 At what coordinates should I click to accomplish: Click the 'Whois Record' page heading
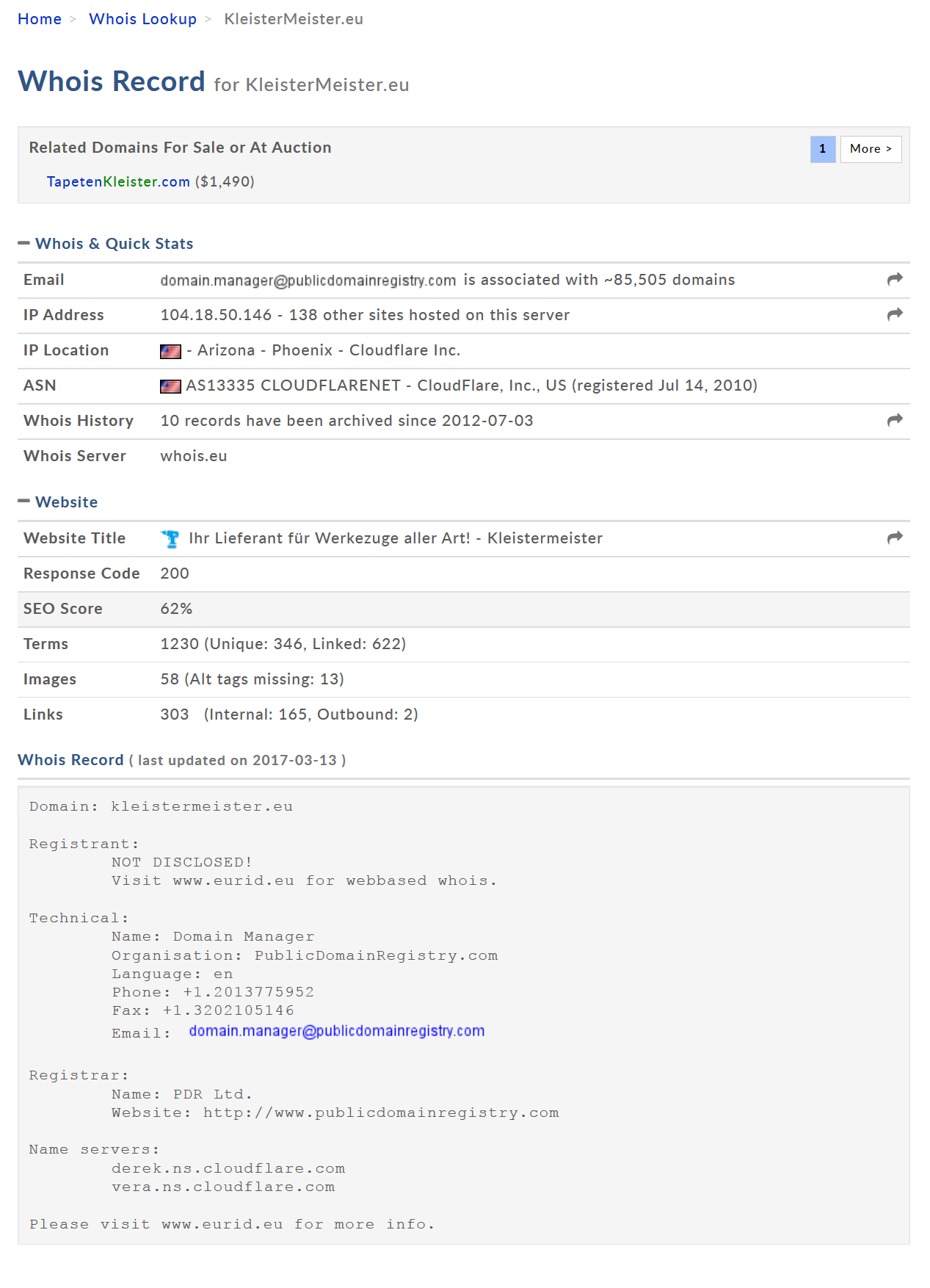112,81
